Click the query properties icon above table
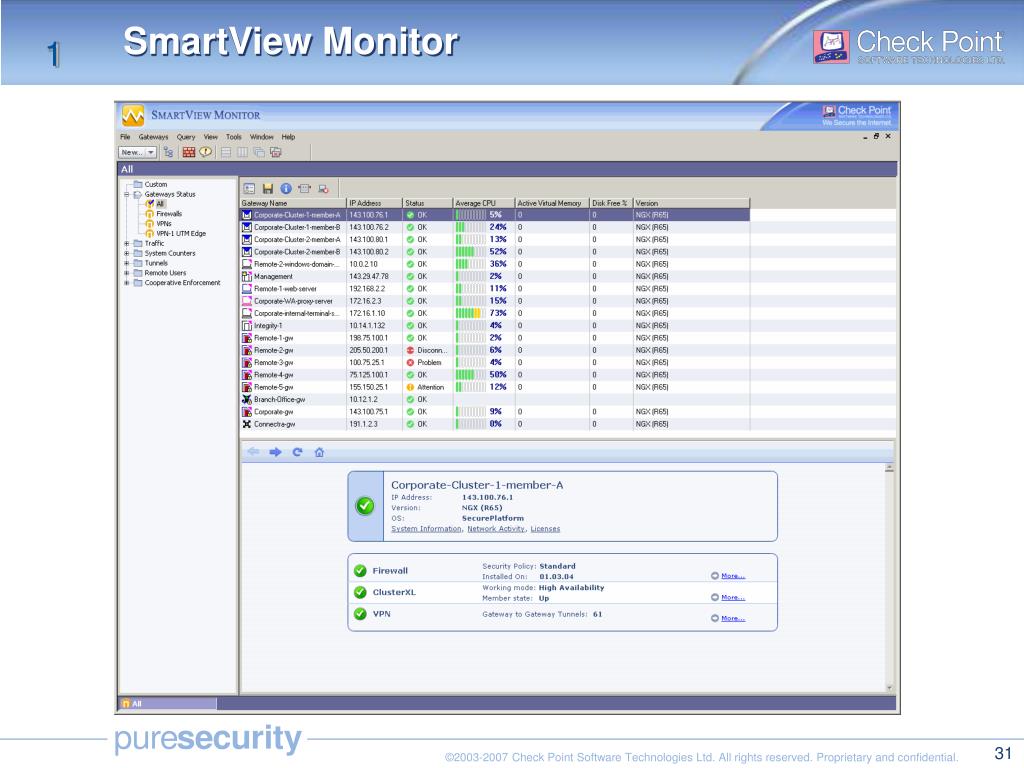The height and width of the screenshot is (768, 1024). tap(249, 189)
